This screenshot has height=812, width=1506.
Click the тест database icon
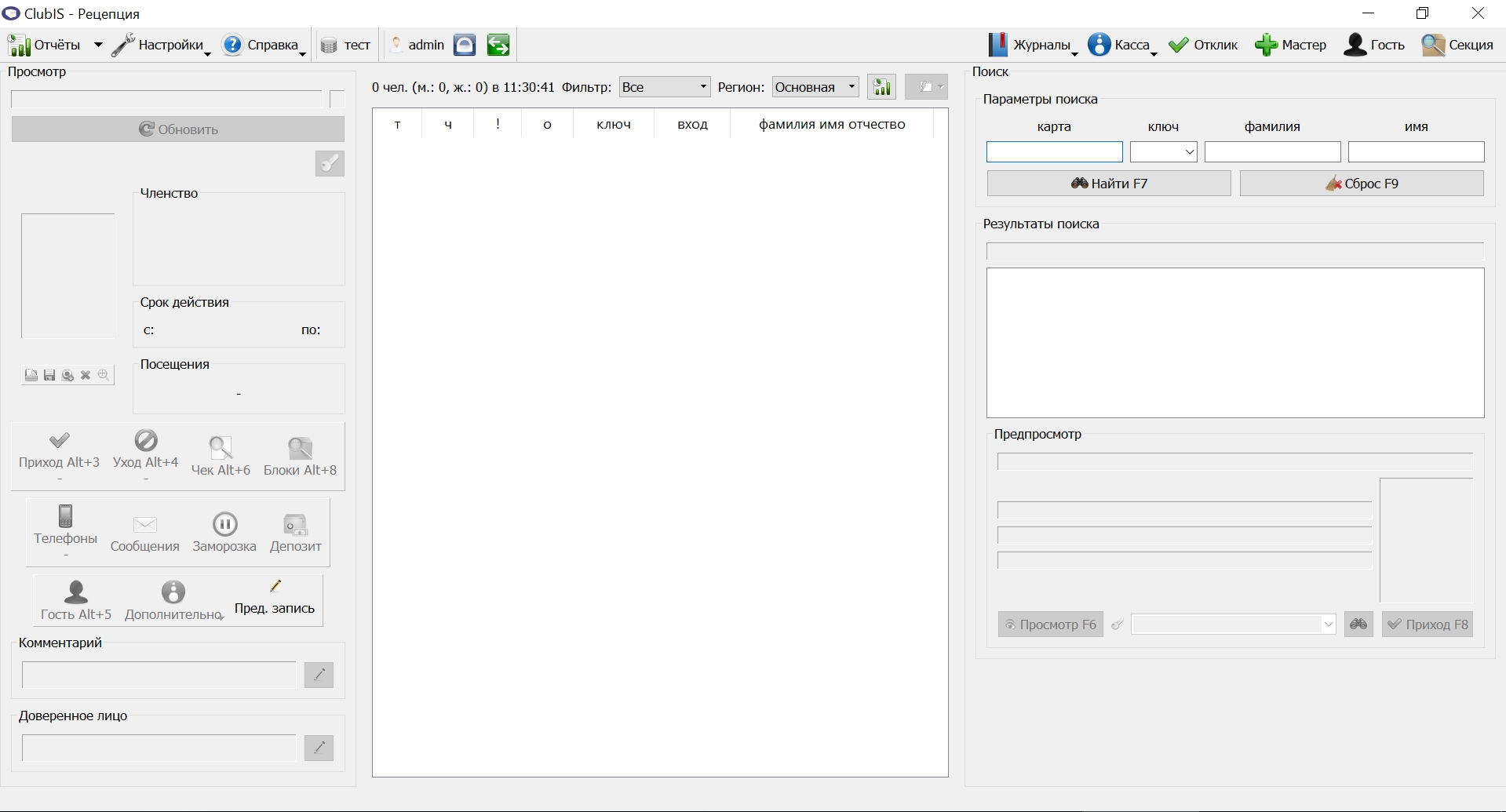pos(345,46)
